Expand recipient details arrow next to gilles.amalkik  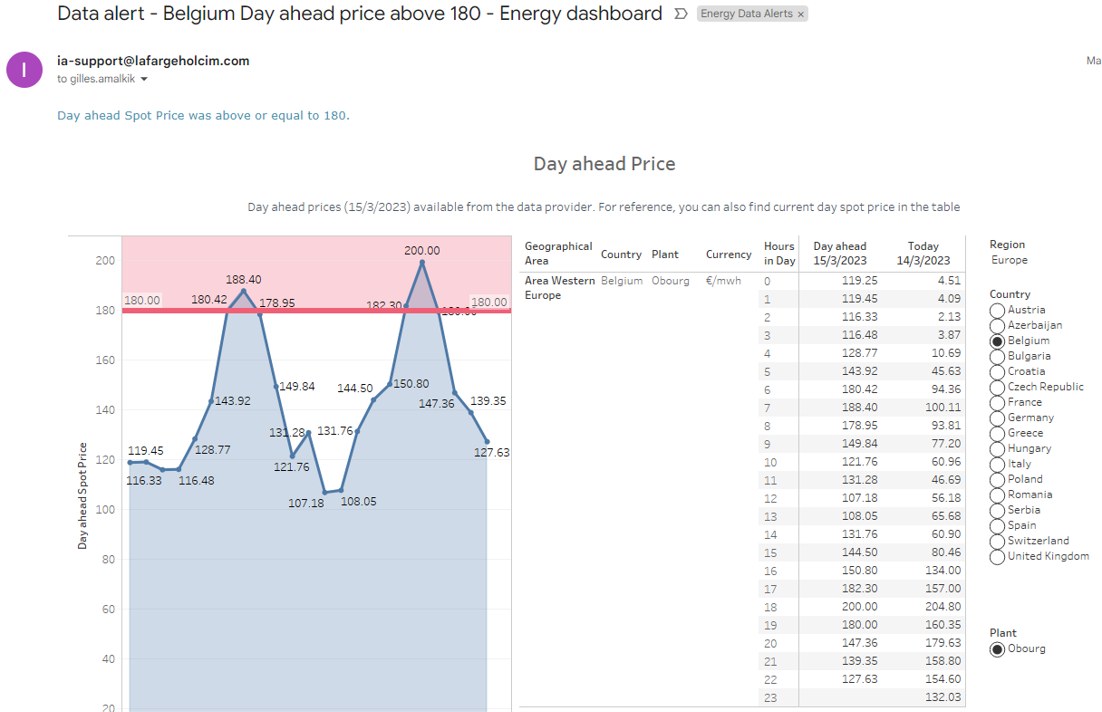tap(144, 79)
